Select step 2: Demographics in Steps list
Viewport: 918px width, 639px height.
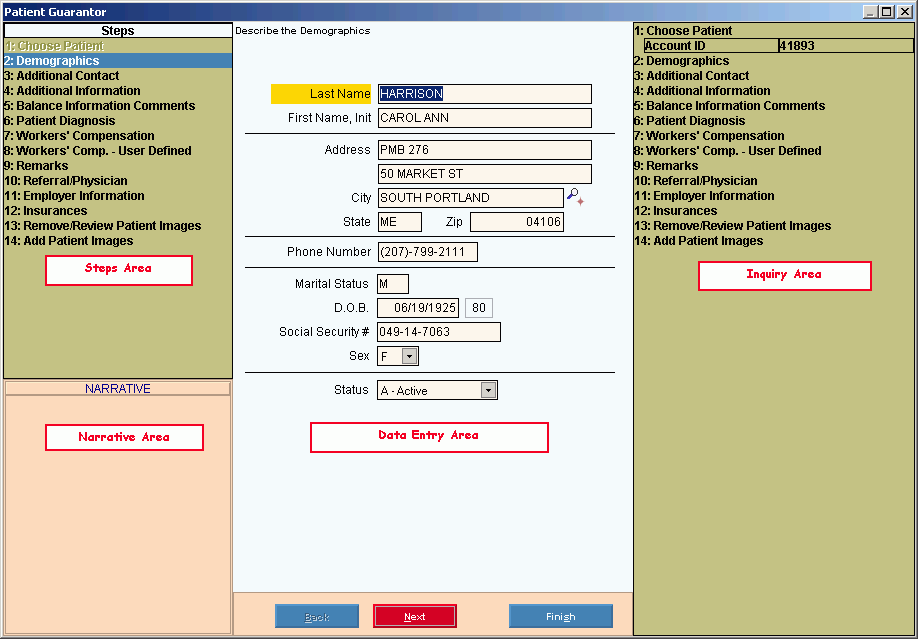(x=118, y=61)
